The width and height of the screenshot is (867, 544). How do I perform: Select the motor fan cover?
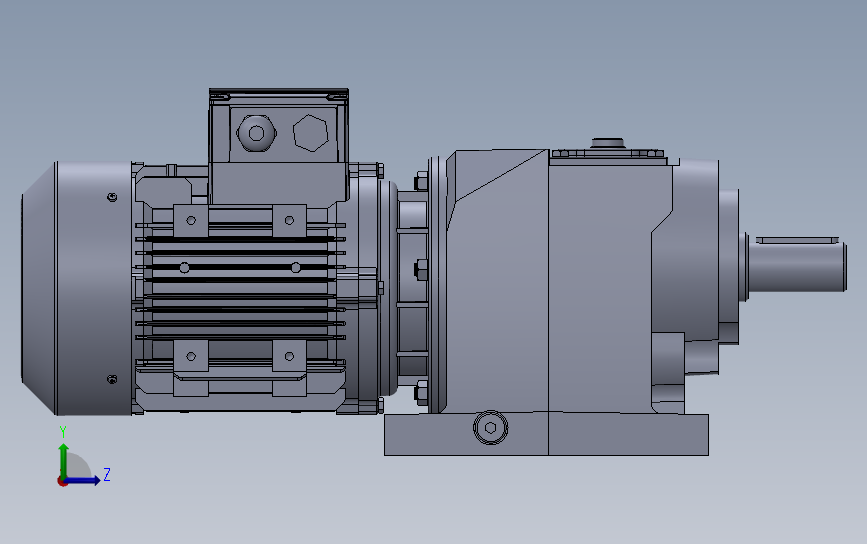tap(77, 288)
